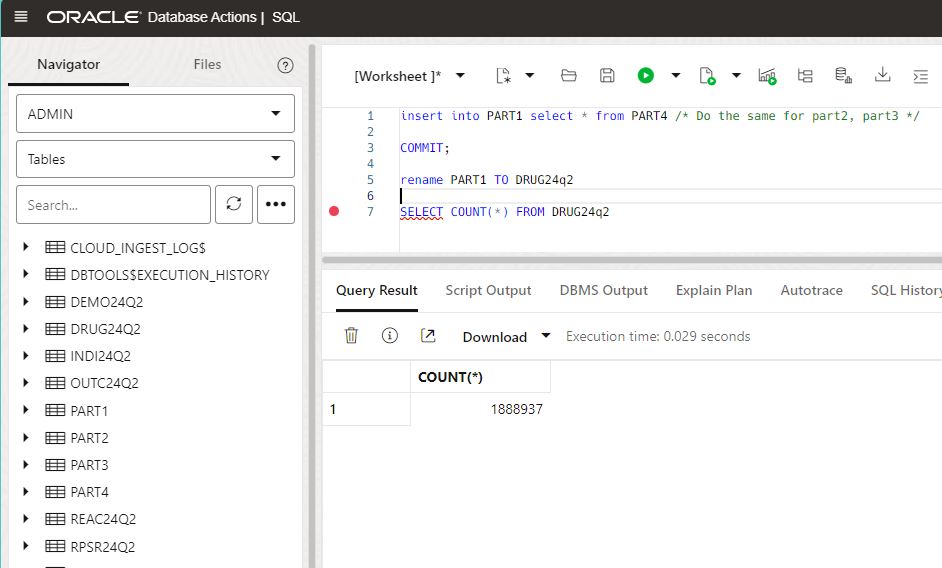The width and height of the screenshot is (942, 568).
Task: Toggle the breakpoint marker on line 7
Action: pyautogui.click(x=334, y=212)
